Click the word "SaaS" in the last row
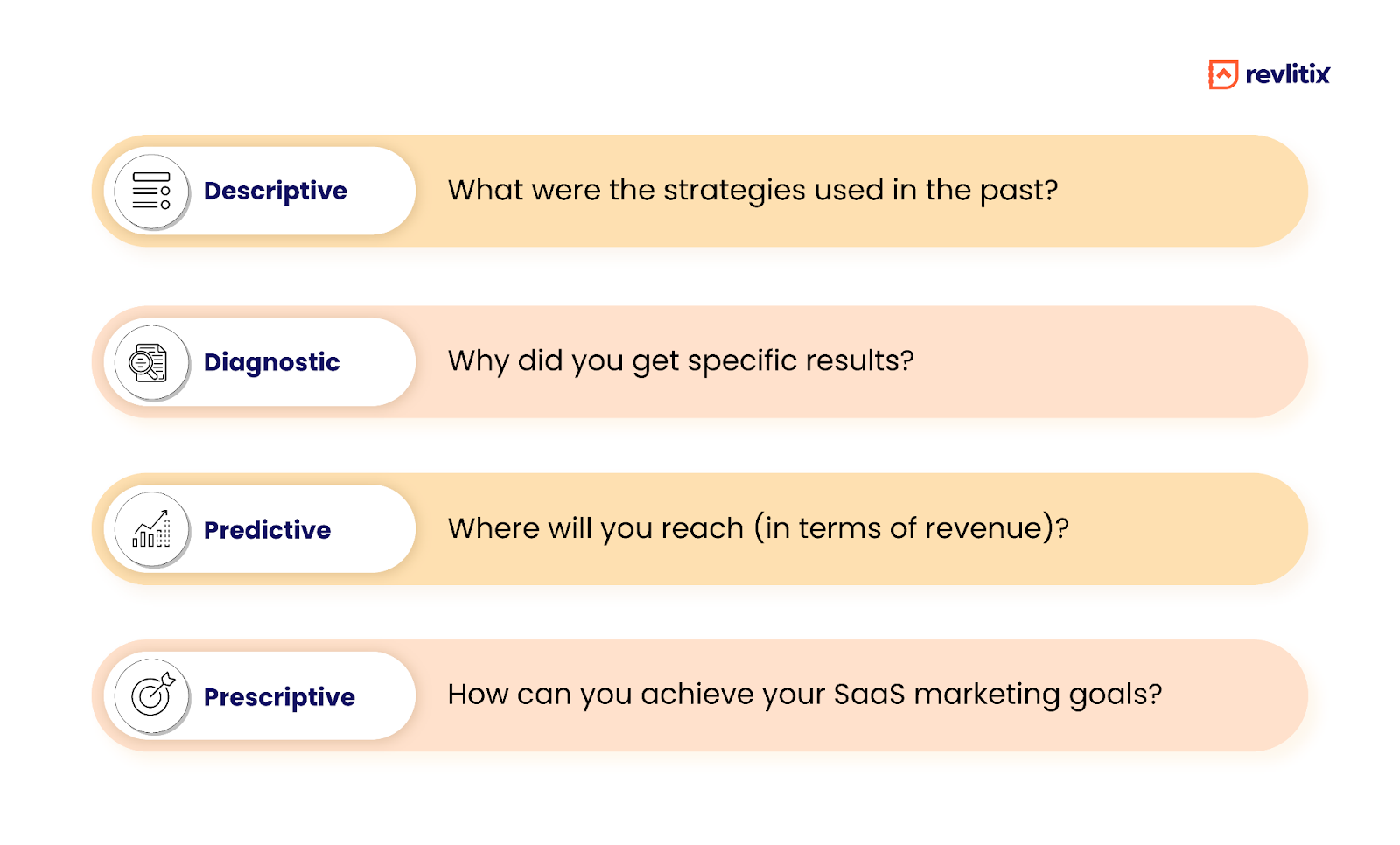 coord(869,695)
